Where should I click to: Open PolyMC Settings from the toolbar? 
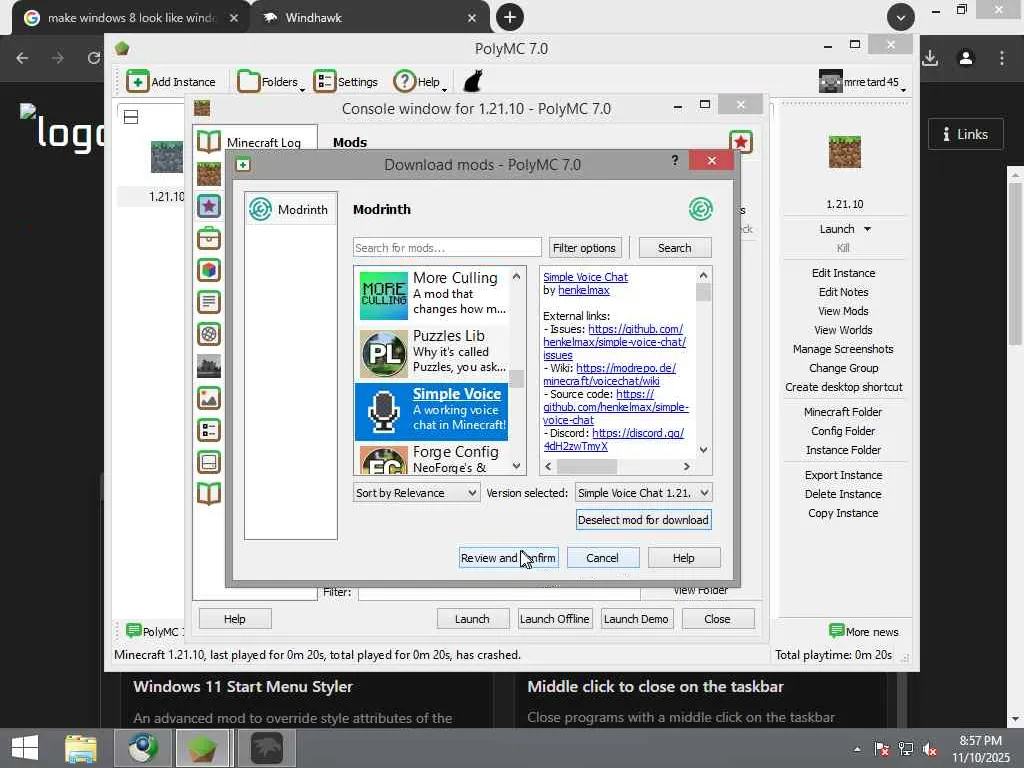click(x=346, y=82)
